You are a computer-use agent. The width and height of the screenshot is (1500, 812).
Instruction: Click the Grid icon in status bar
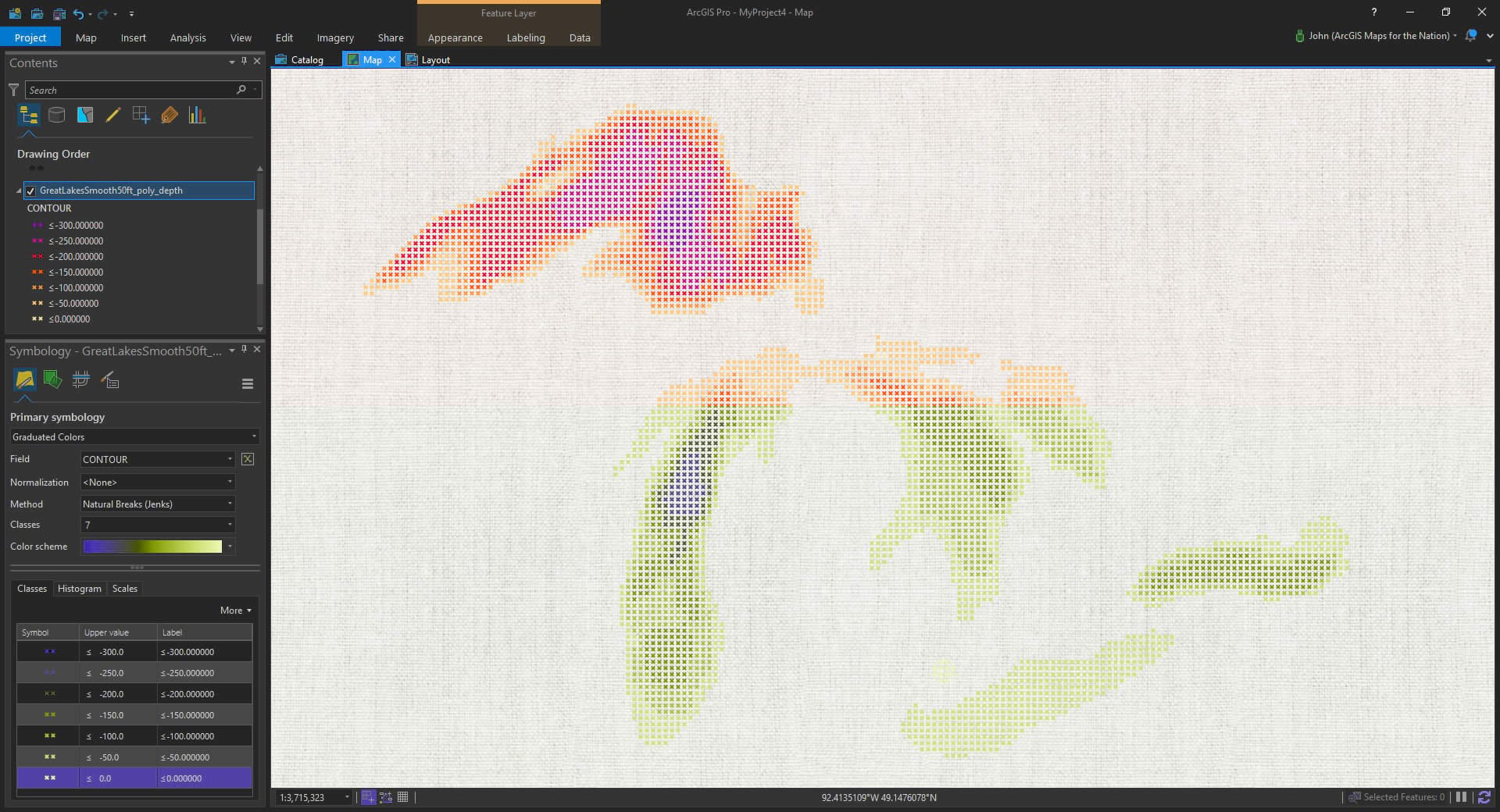tap(403, 797)
